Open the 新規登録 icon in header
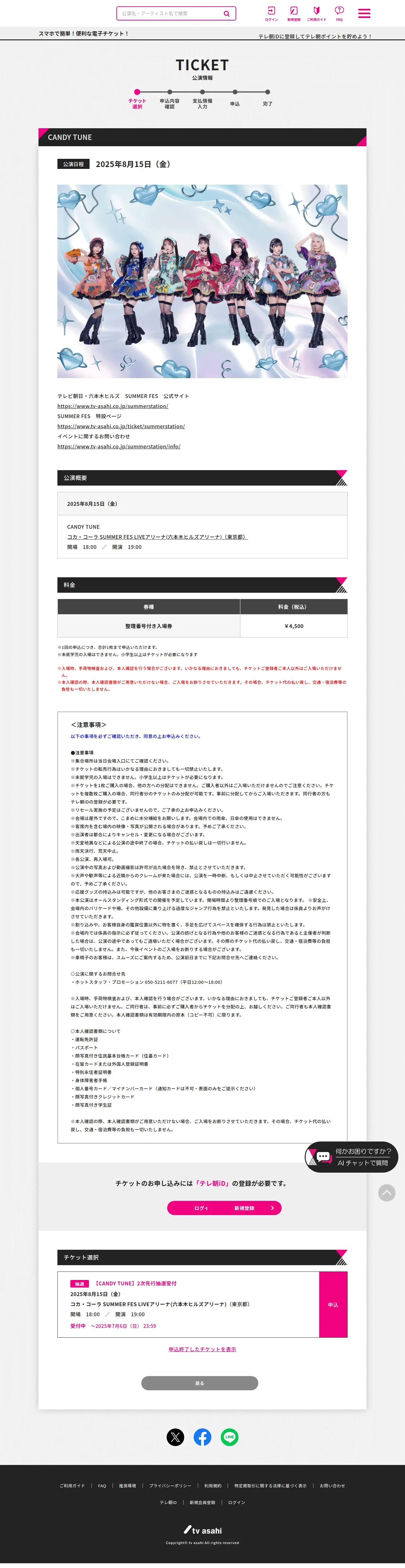 pyautogui.click(x=294, y=13)
